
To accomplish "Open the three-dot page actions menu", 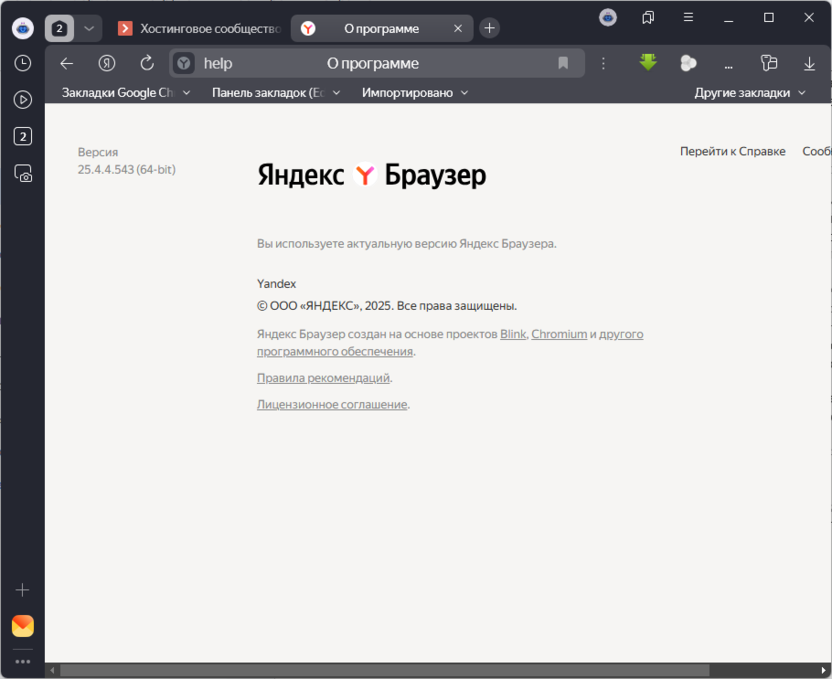I will click(x=603, y=64).
